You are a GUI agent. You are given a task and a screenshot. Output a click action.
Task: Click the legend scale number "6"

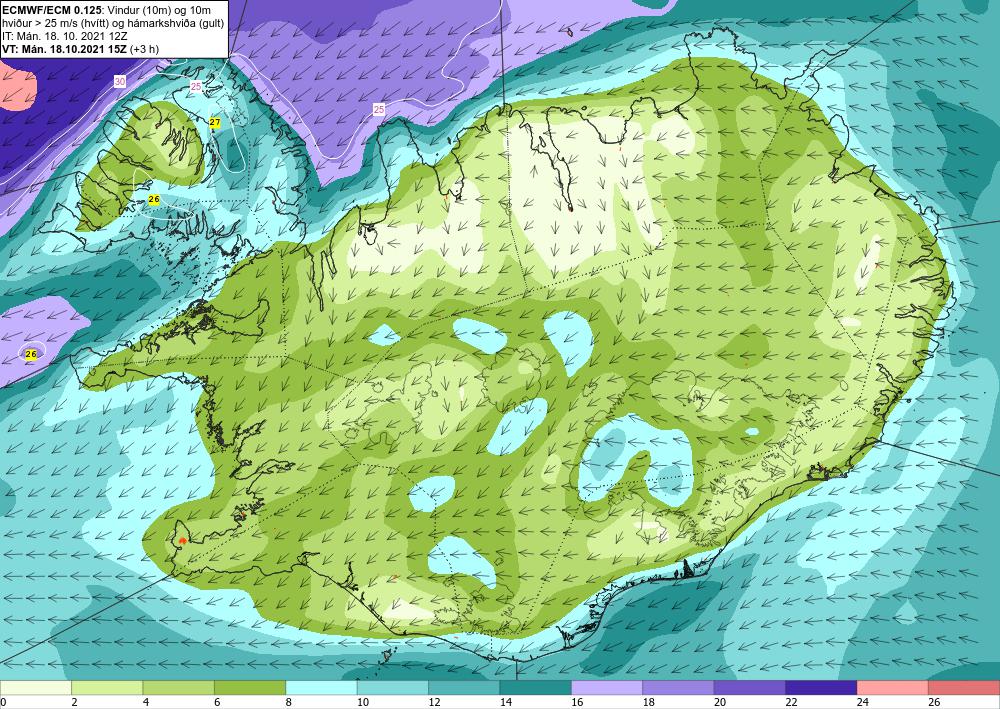217,702
